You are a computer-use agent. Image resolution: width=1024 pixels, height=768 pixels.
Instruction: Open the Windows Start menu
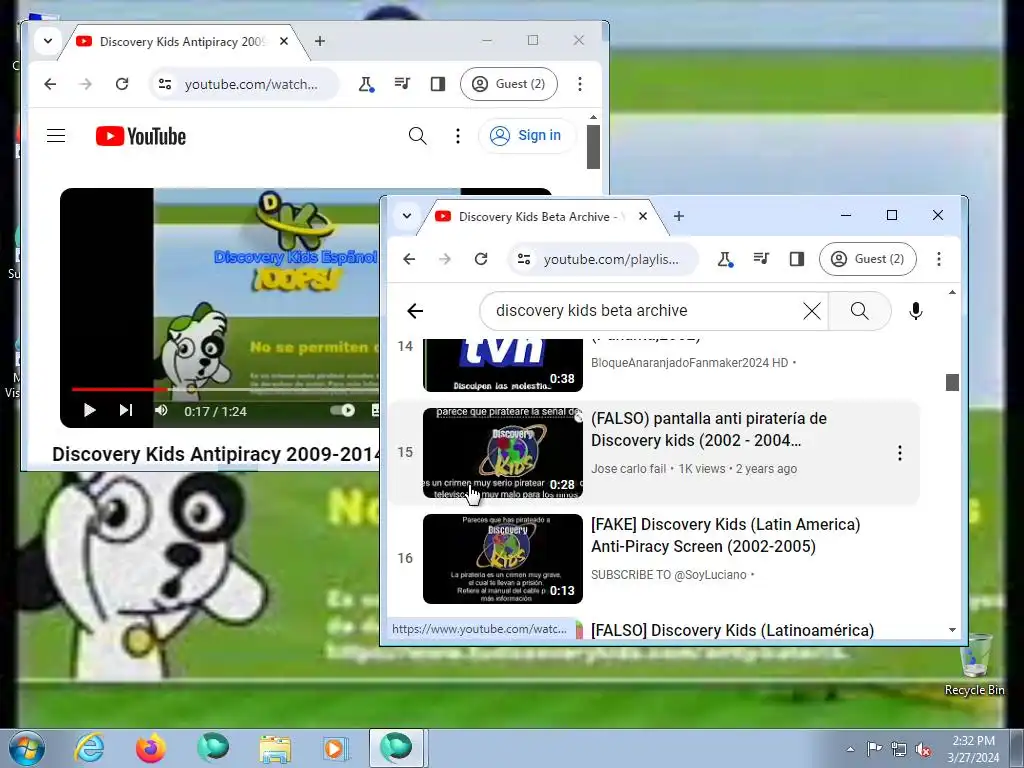[27, 748]
